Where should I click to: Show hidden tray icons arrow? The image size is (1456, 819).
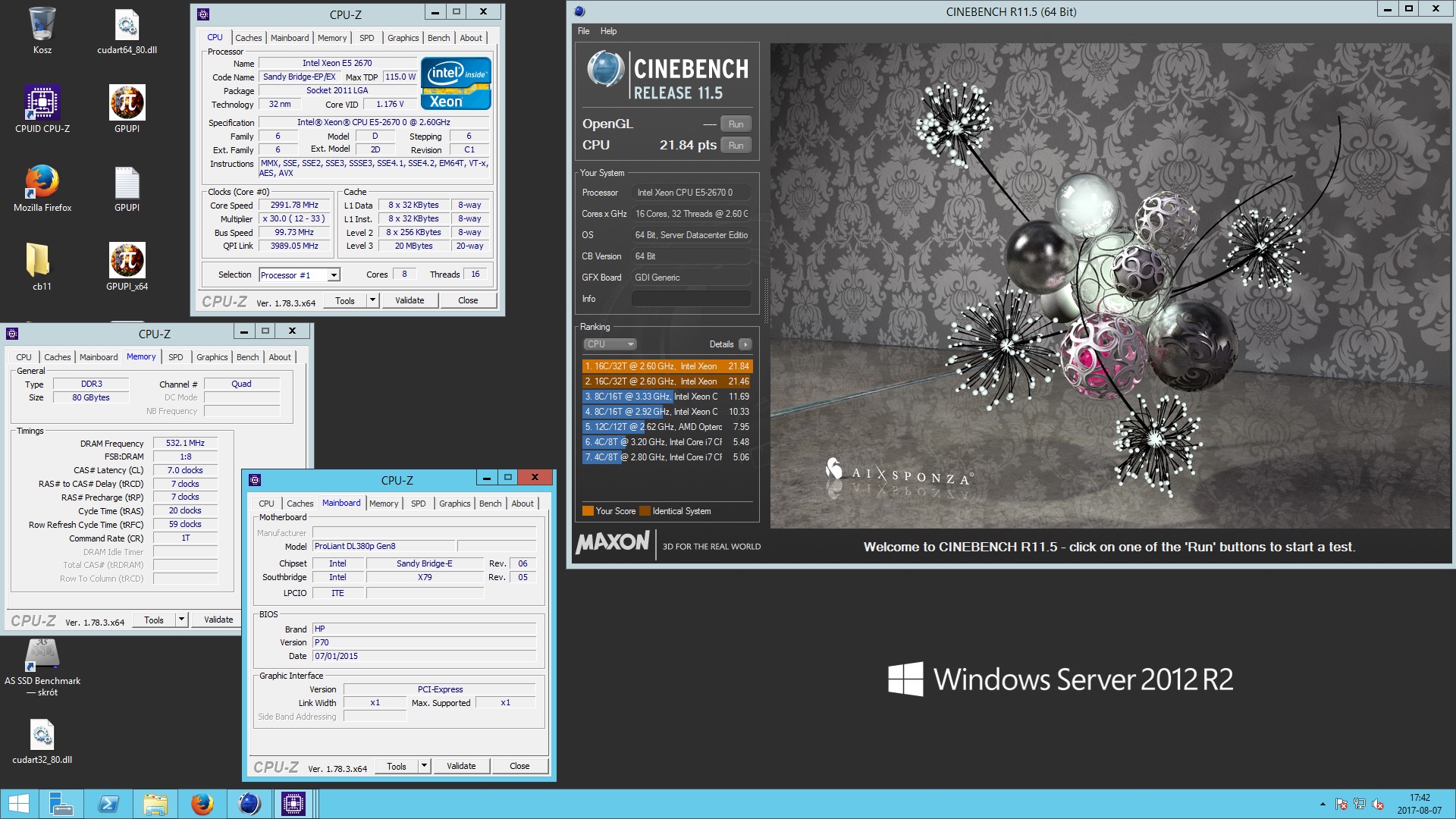click(x=1323, y=804)
